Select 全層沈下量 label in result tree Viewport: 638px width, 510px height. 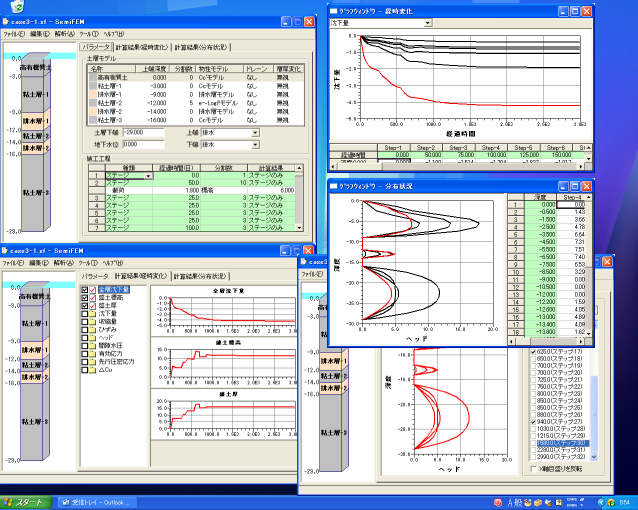coord(114,290)
